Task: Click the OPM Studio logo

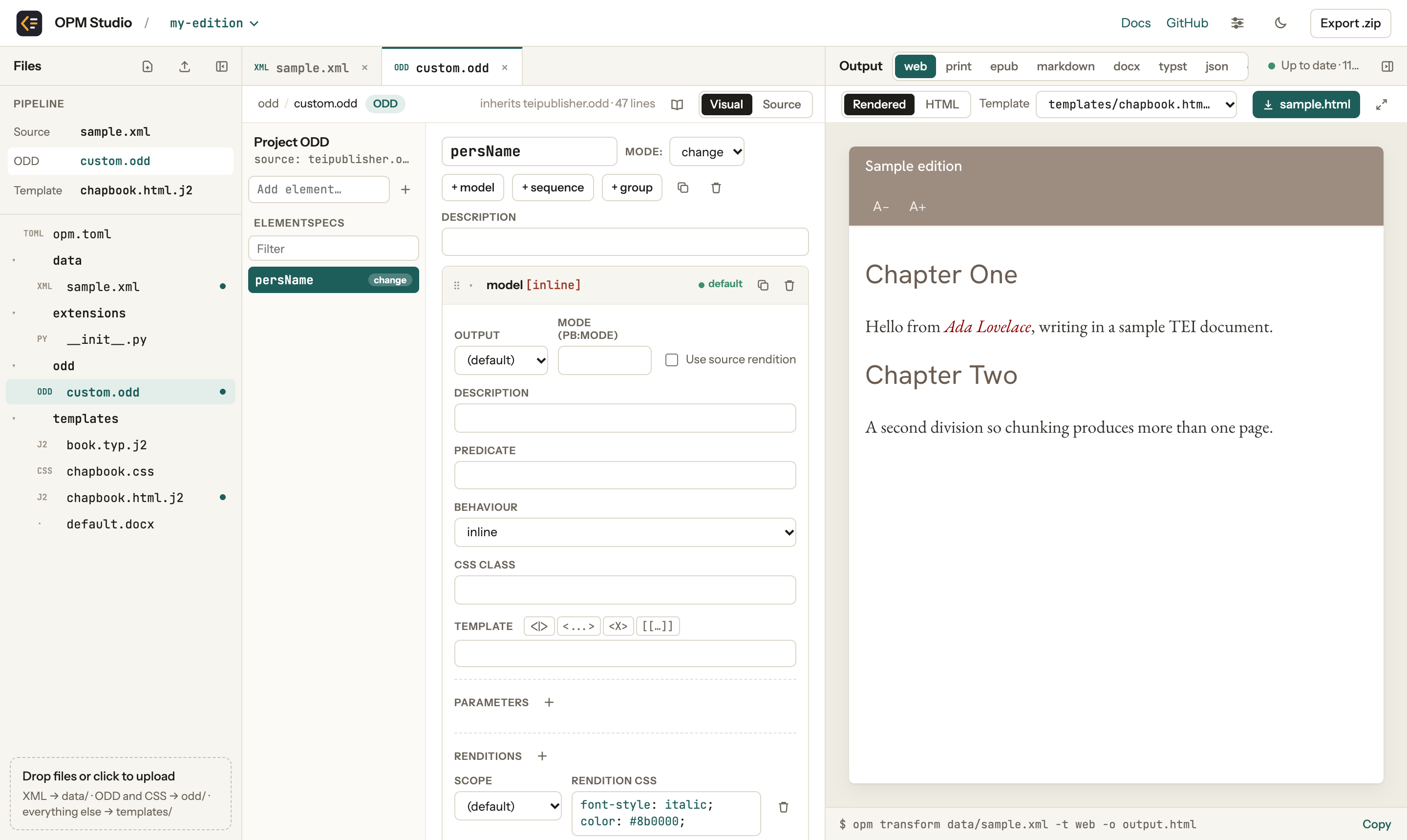Action: (29, 23)
